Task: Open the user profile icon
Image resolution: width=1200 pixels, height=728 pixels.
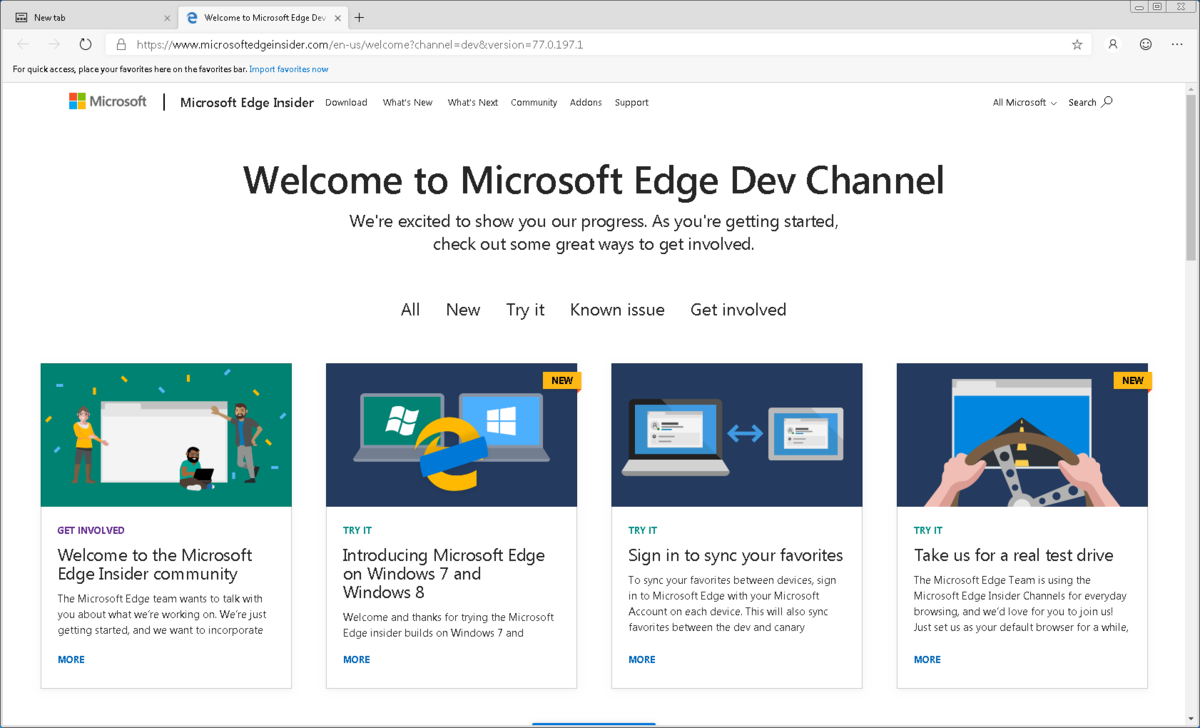Action: (1112, 44)
